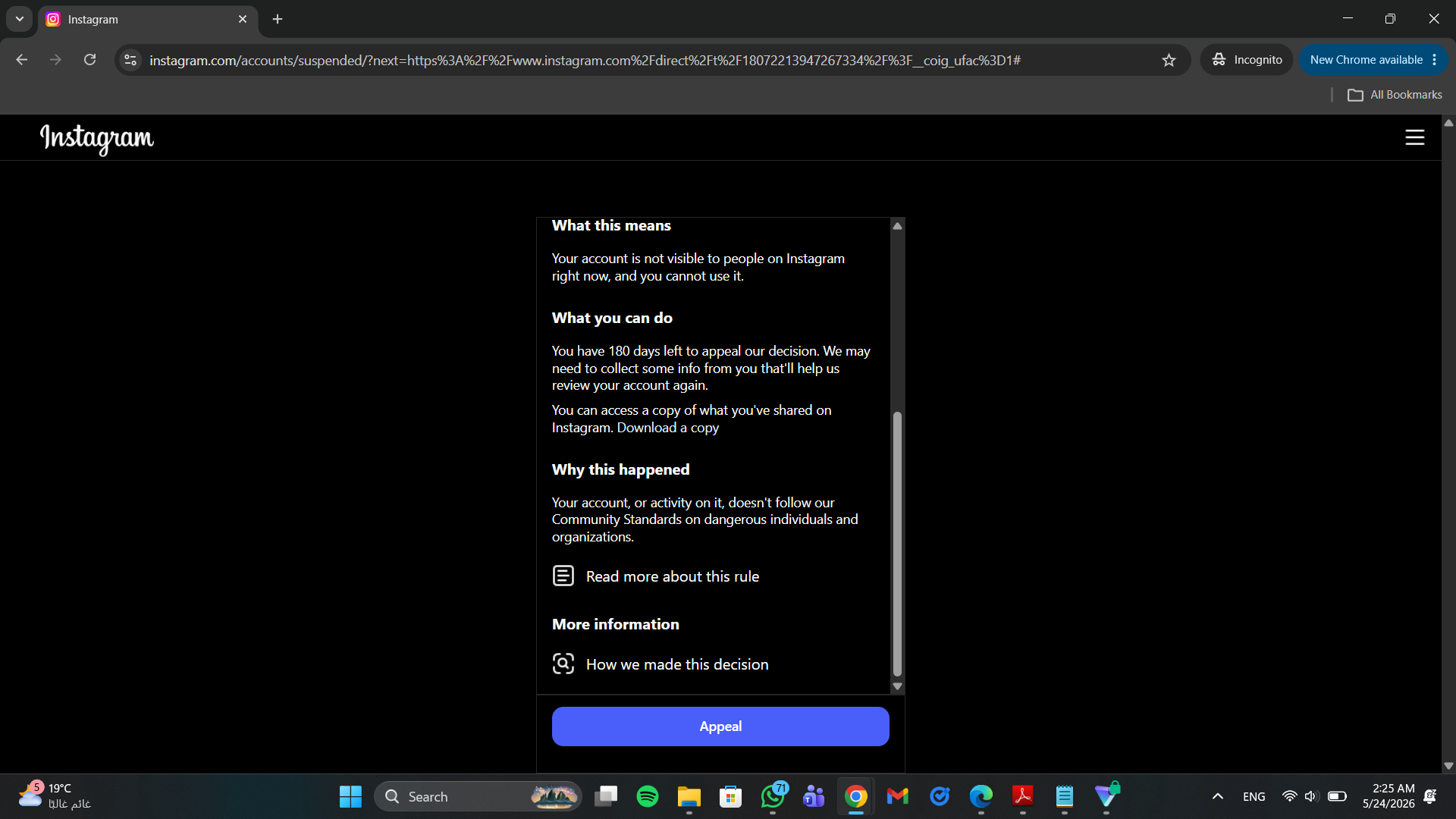Close the Instagram tab
1456x819 pixels.
click(243, 19)
